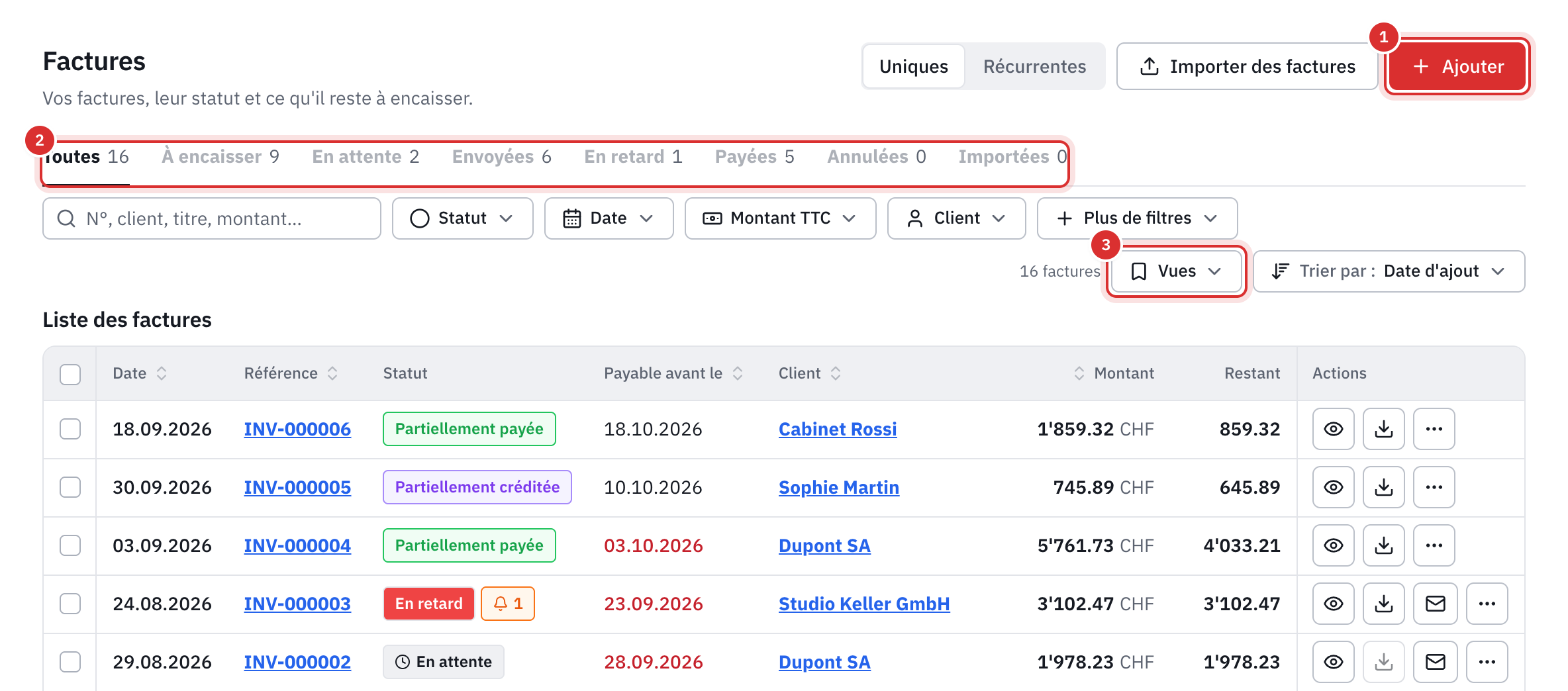The image size is (1568, 691).
Task: Open more actions for INV-000003
Action: (x=1487, y=604)
